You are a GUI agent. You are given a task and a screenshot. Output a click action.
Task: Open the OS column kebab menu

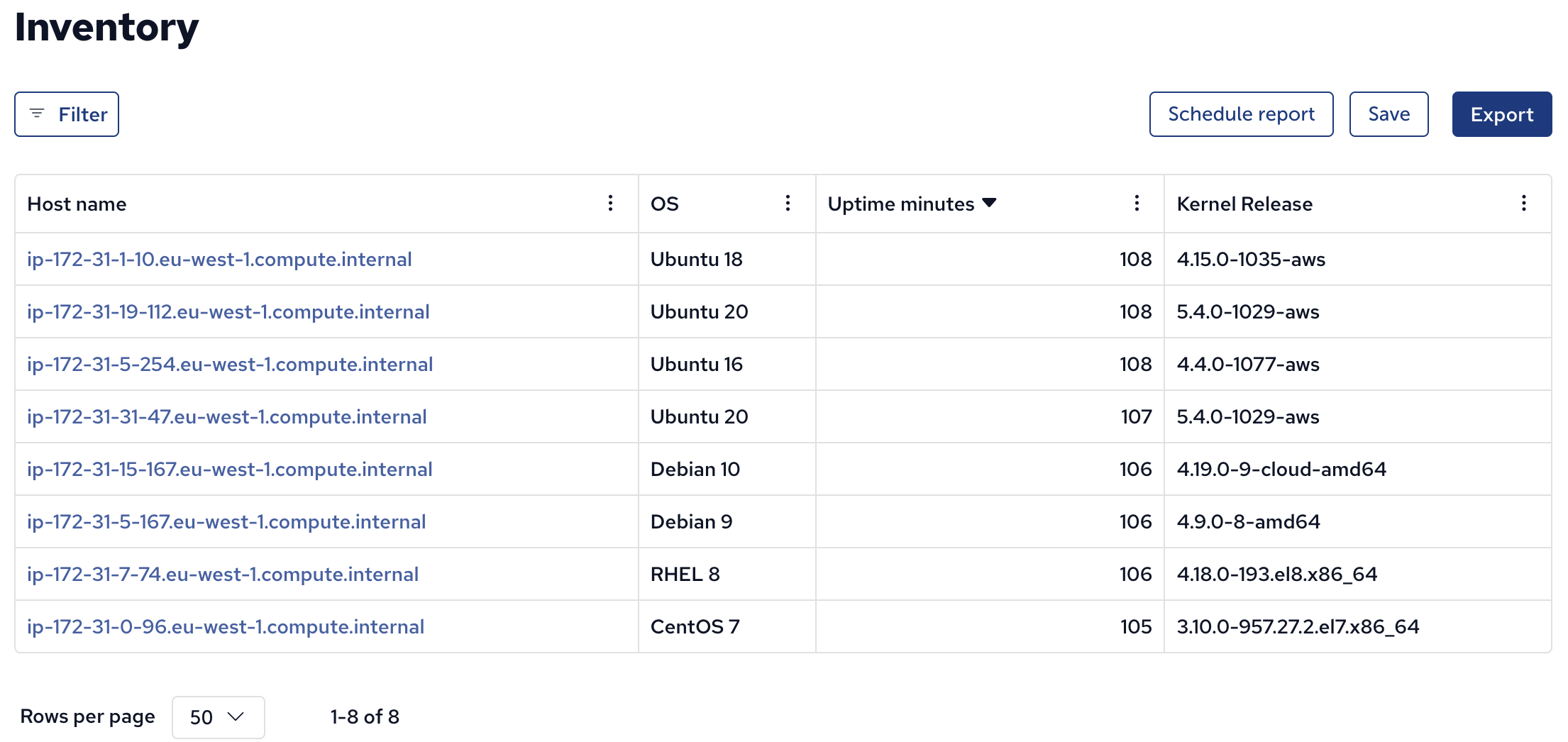click(x=788, y=204)
